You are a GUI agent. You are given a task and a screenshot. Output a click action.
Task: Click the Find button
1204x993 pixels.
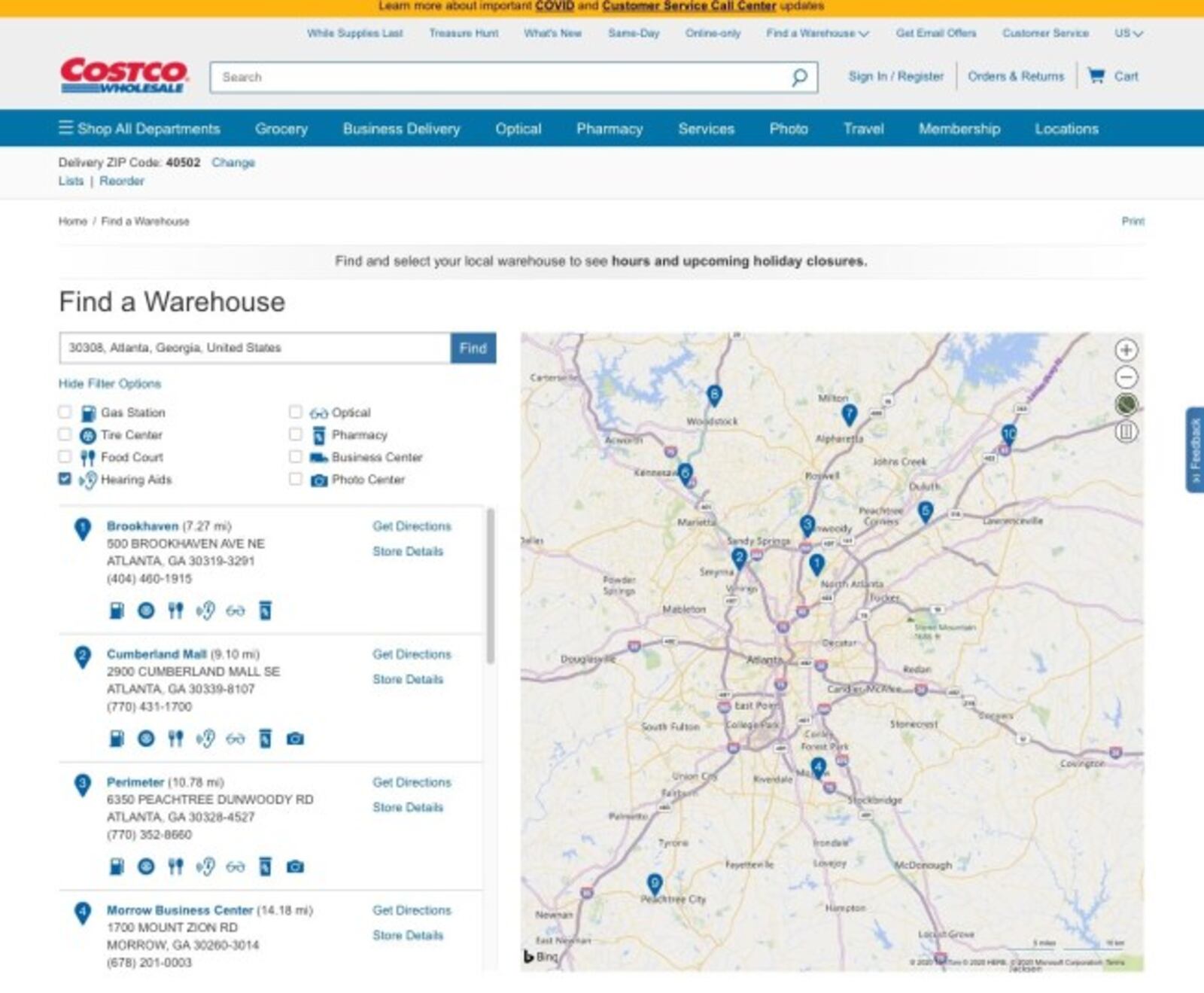tap(473, 348)
